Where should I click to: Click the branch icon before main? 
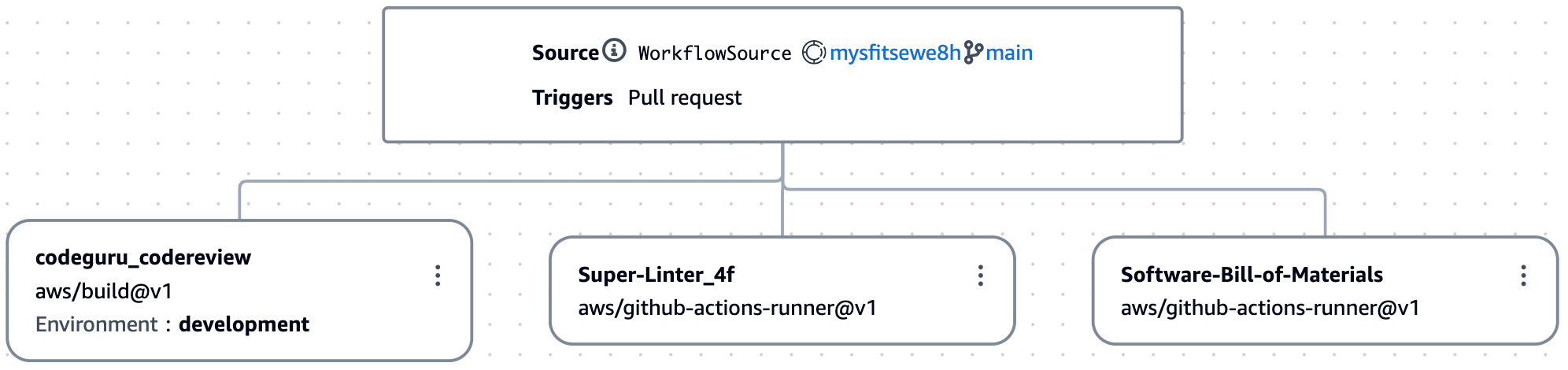click(x=973, y=53)
